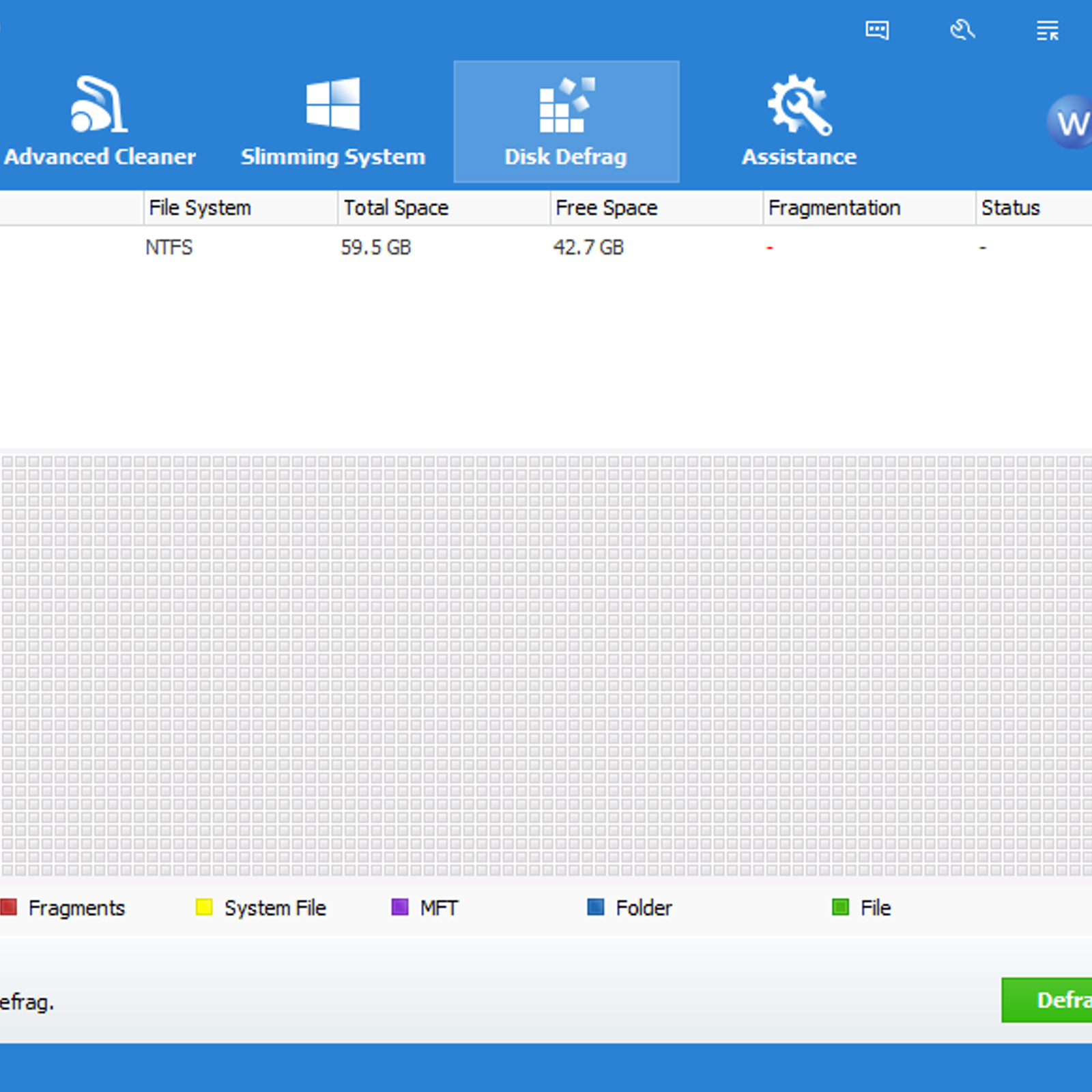Select the Disk Defrag tab label
Viewport: 1092px width, 1092px height.
566,157
